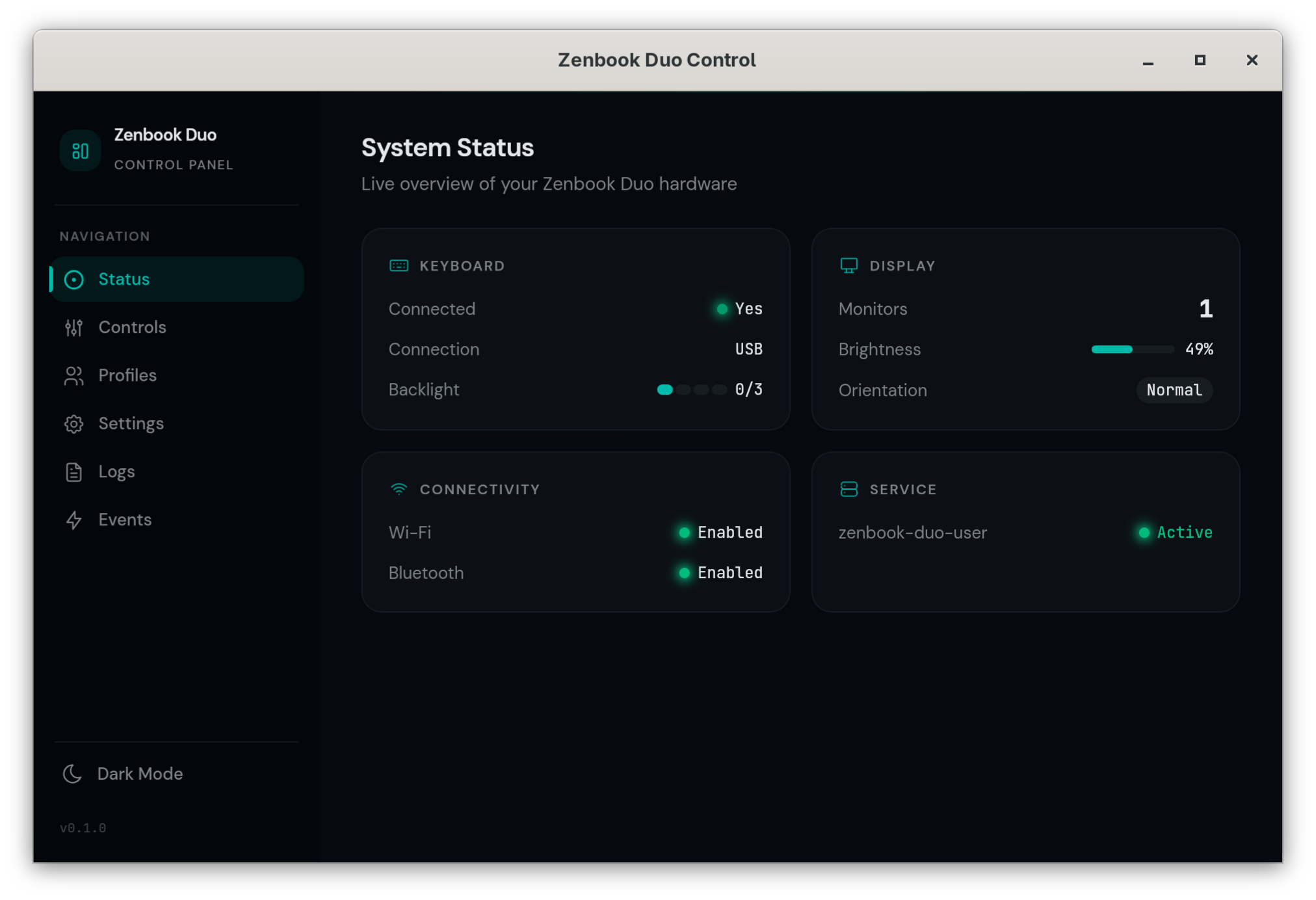
Task: Open the Profiles section
Action: 177,376
